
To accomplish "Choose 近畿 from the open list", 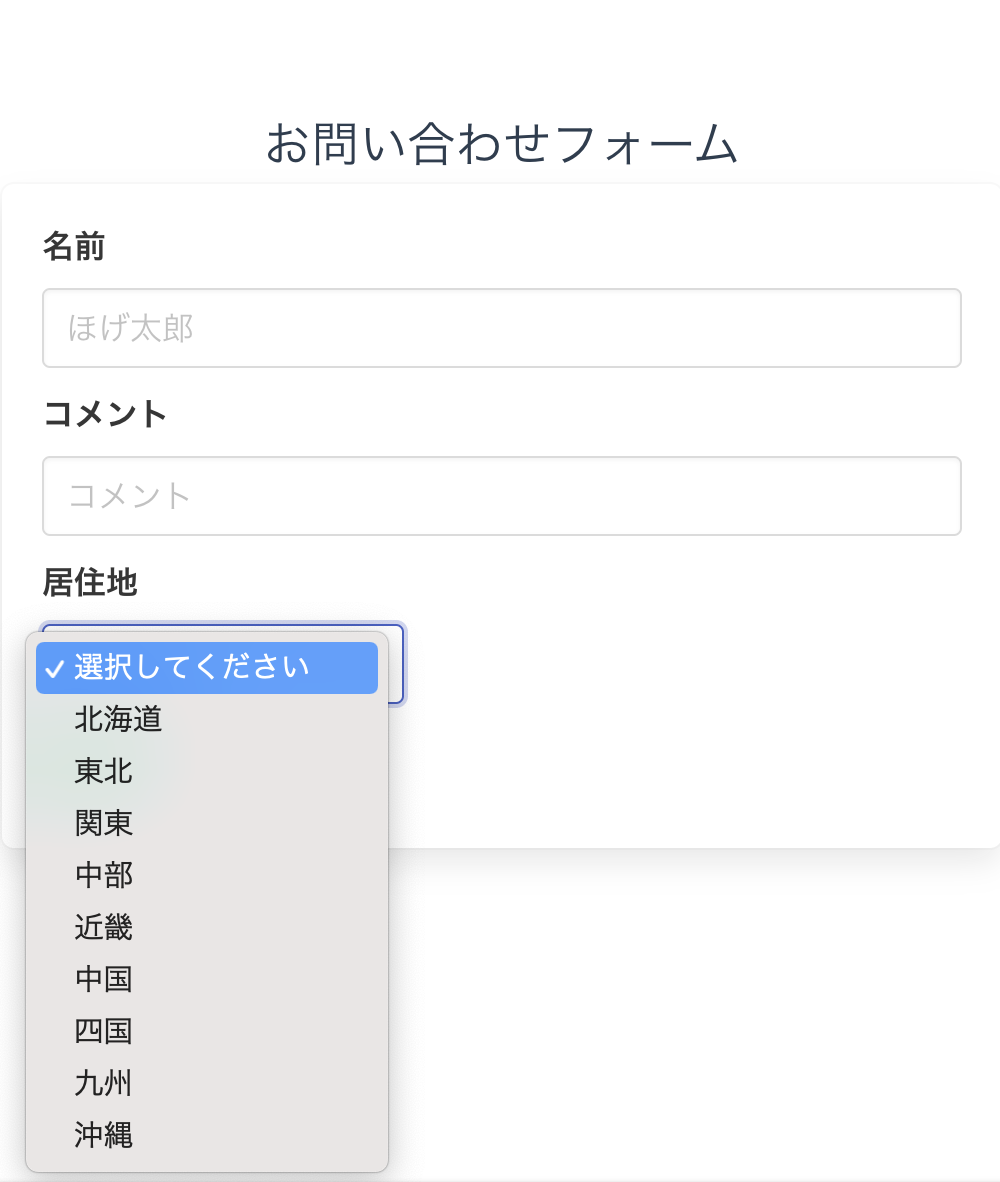I will pos(104,927).
